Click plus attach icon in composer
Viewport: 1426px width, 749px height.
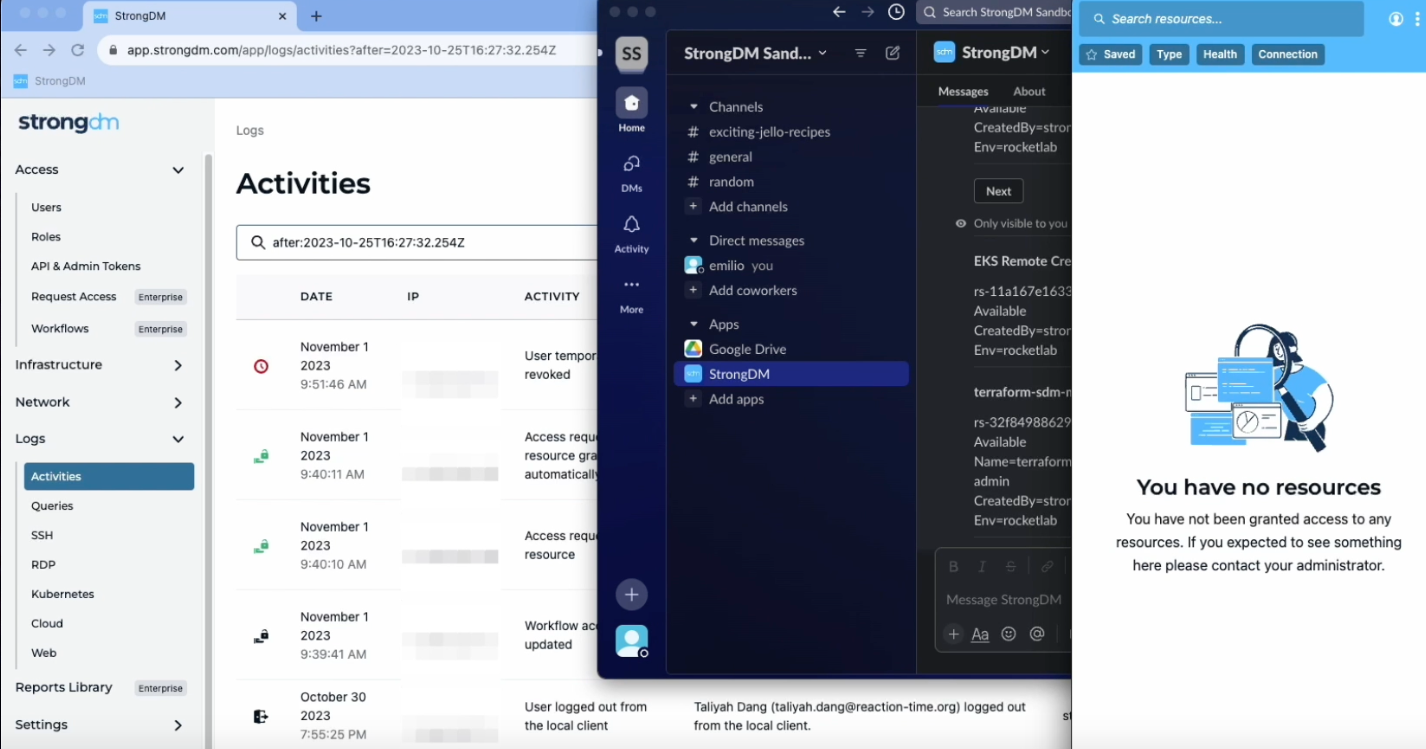point(953,634)
